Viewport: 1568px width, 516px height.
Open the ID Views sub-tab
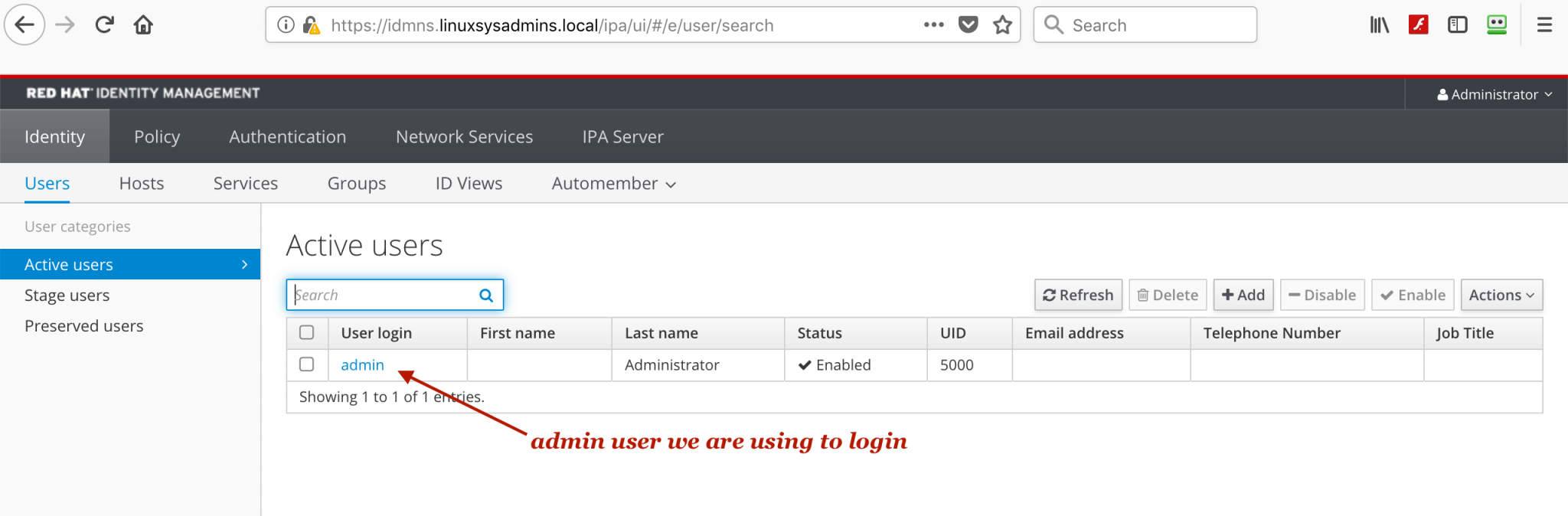(469, 184)
